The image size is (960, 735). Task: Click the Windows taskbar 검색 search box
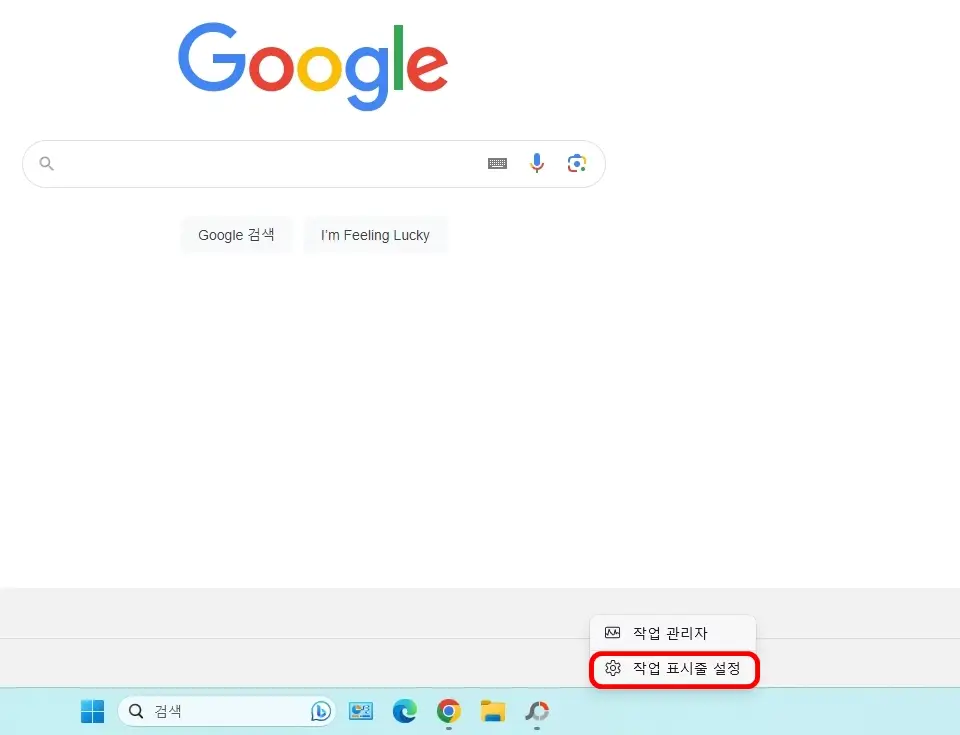point(210,711)
